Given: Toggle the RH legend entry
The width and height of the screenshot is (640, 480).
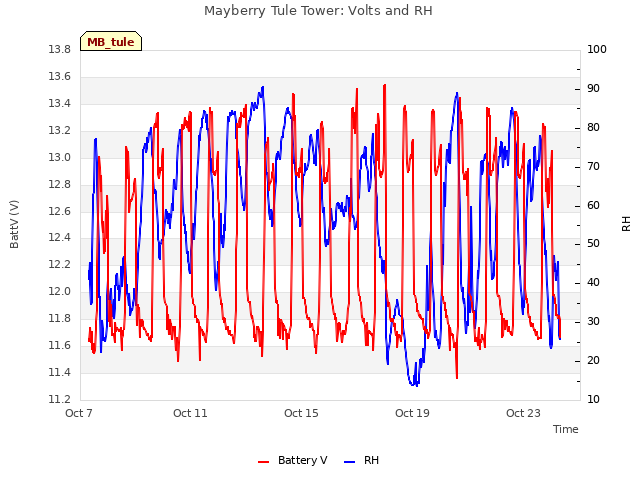Looking at the screenshot, I should [x=361, y=460].
